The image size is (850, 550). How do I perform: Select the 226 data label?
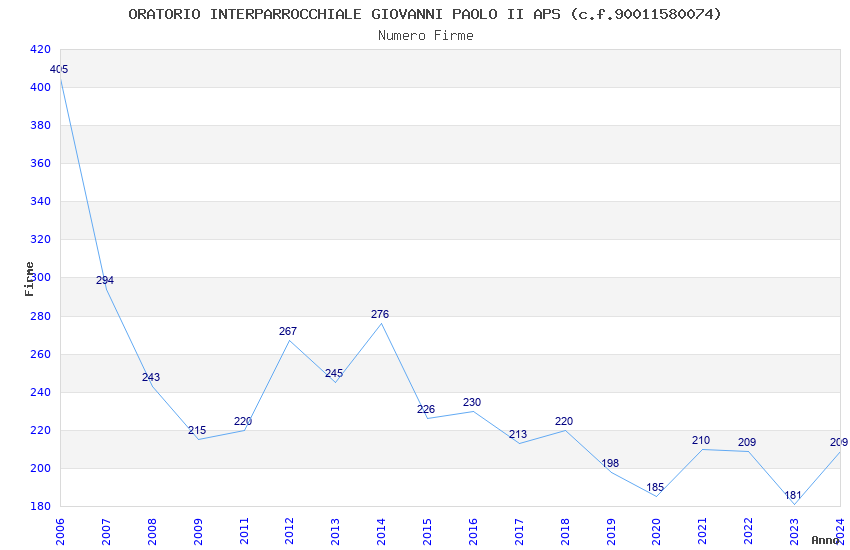(426, 409)
